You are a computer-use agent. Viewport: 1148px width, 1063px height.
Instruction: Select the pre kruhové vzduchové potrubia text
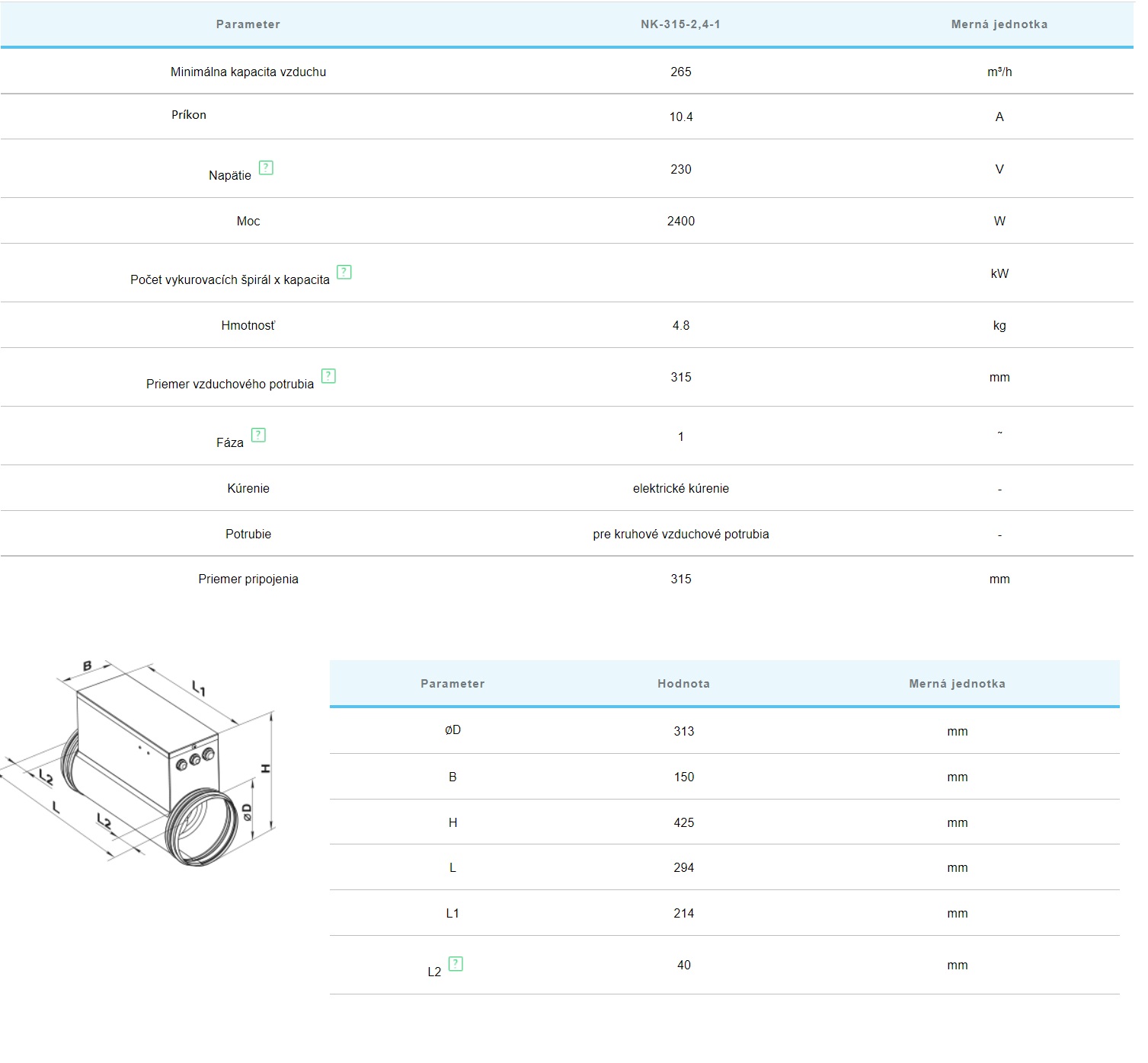680,534
